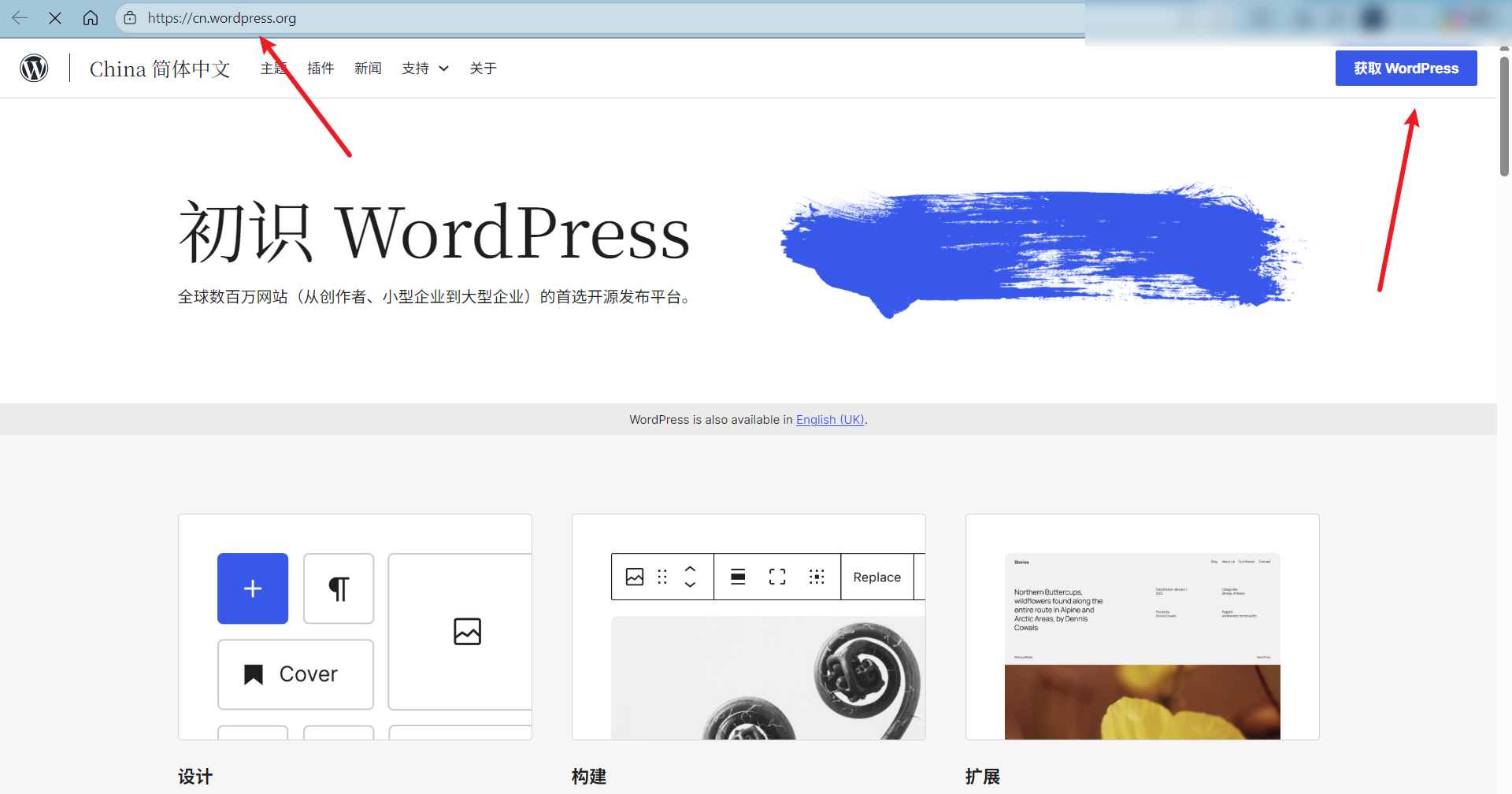
Task: Click the six-dot drag handle icon
Action: click(x=662, y=577)
